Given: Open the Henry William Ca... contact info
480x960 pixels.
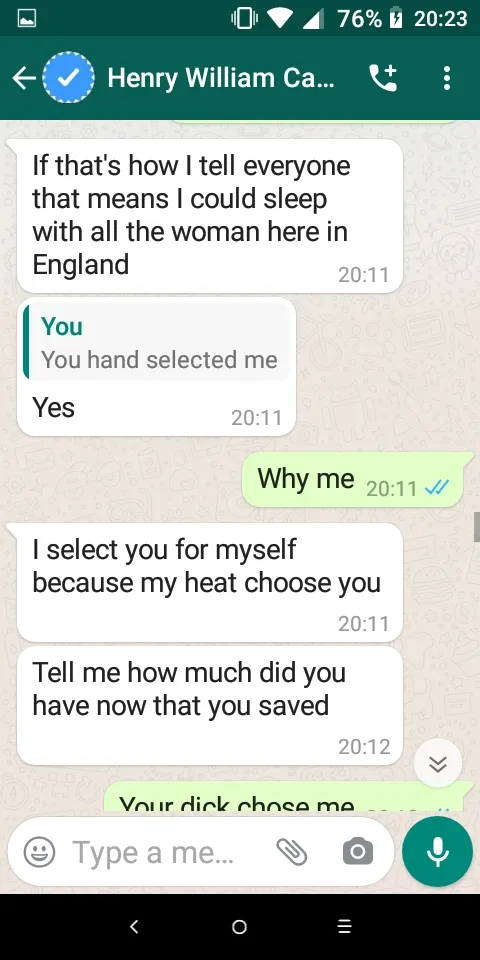Looking at the screenshot, I should 221,78.
